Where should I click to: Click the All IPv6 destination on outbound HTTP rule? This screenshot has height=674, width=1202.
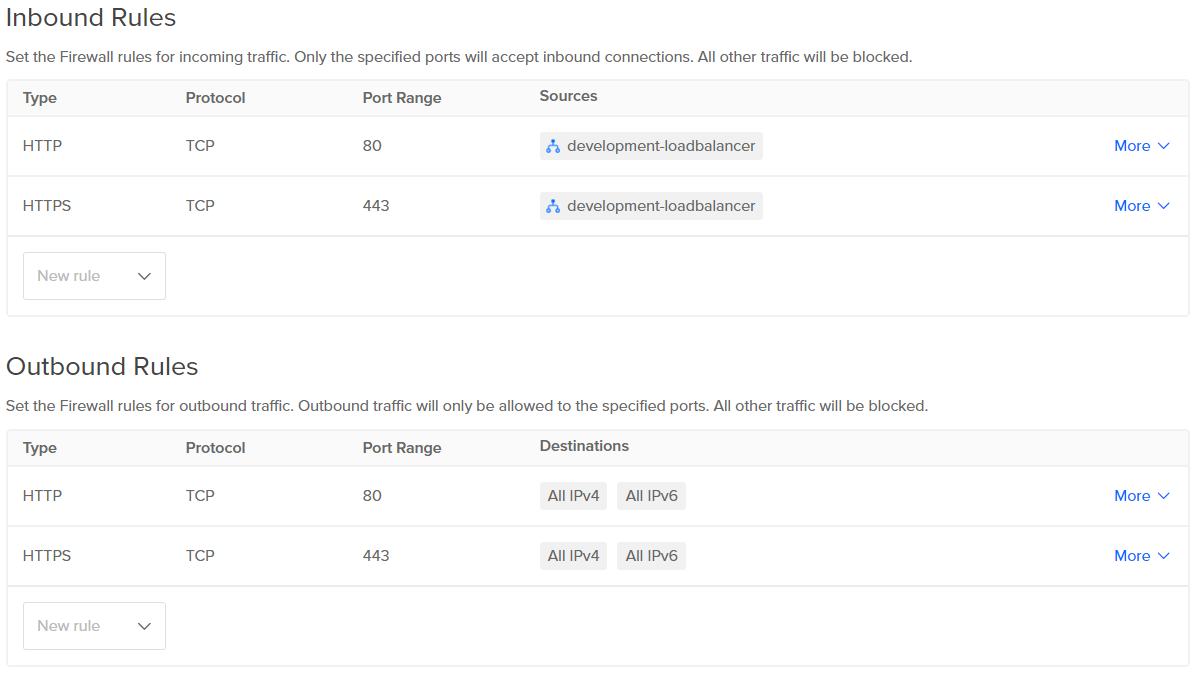[x=651, y=495]
